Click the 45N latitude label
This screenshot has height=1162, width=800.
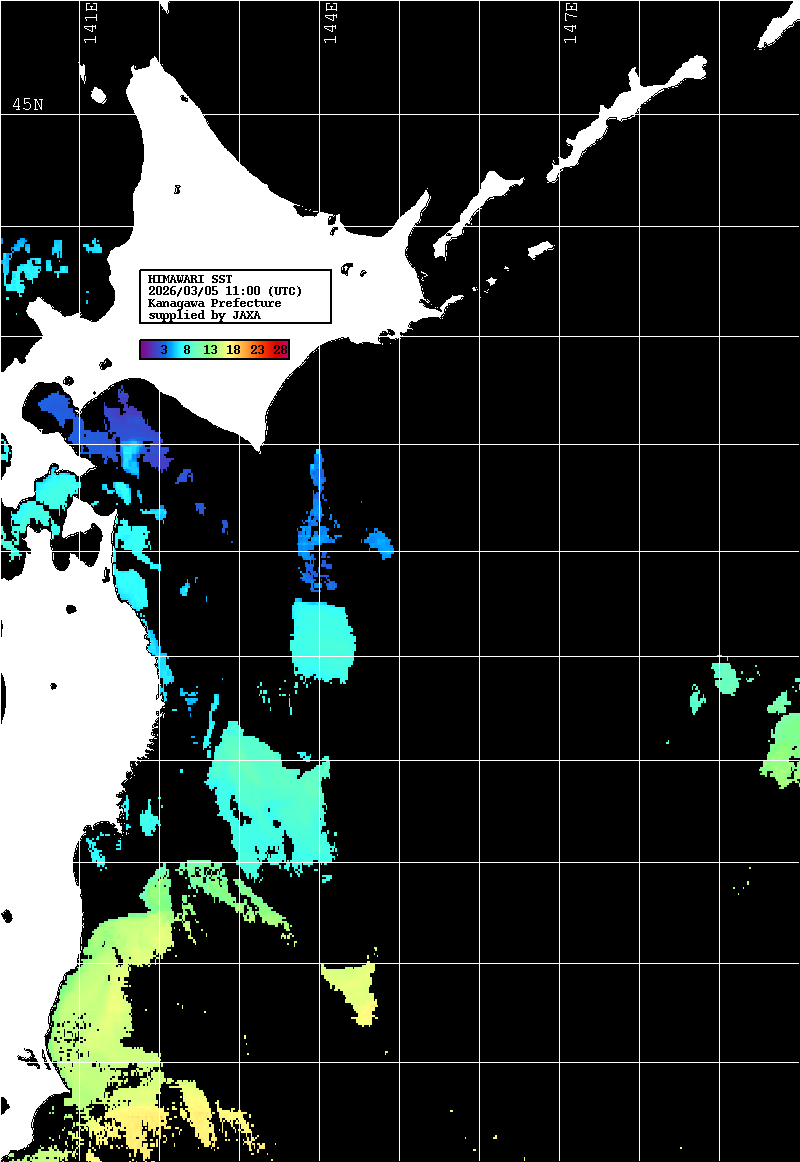[28, 105]
